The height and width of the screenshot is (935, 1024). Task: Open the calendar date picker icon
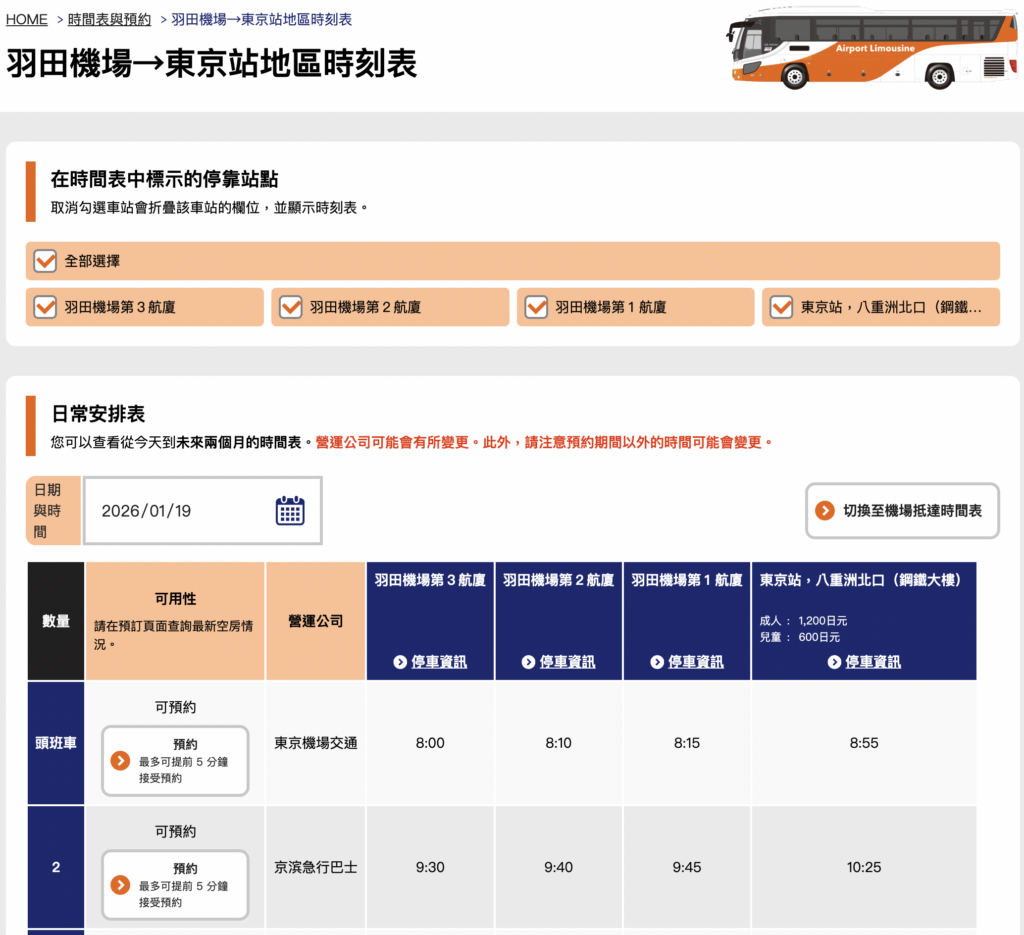289,511
